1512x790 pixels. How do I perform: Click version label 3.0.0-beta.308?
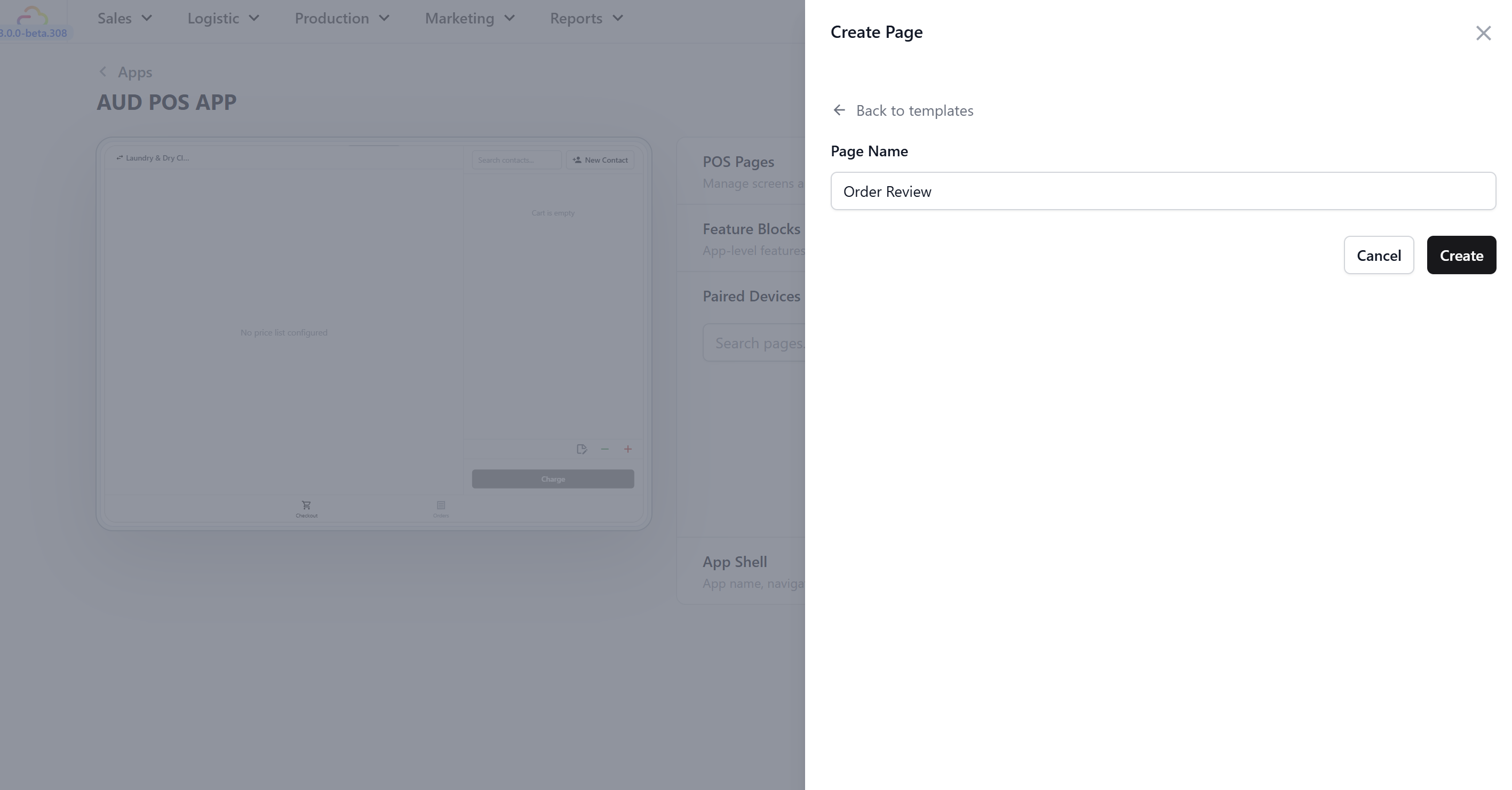coord(34,33)
